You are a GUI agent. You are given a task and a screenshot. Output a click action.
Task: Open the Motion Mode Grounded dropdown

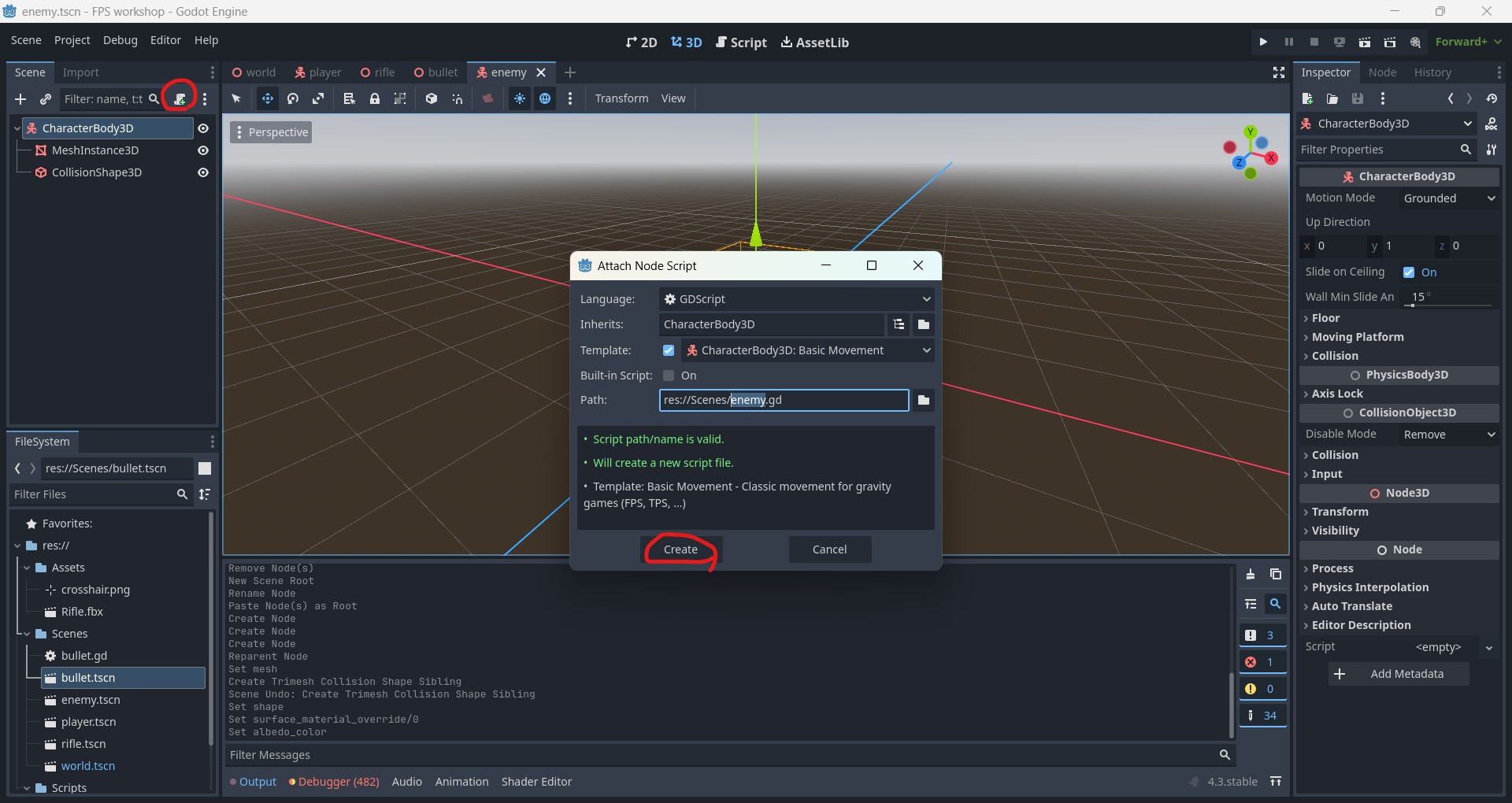click(x=1448, y=198)
